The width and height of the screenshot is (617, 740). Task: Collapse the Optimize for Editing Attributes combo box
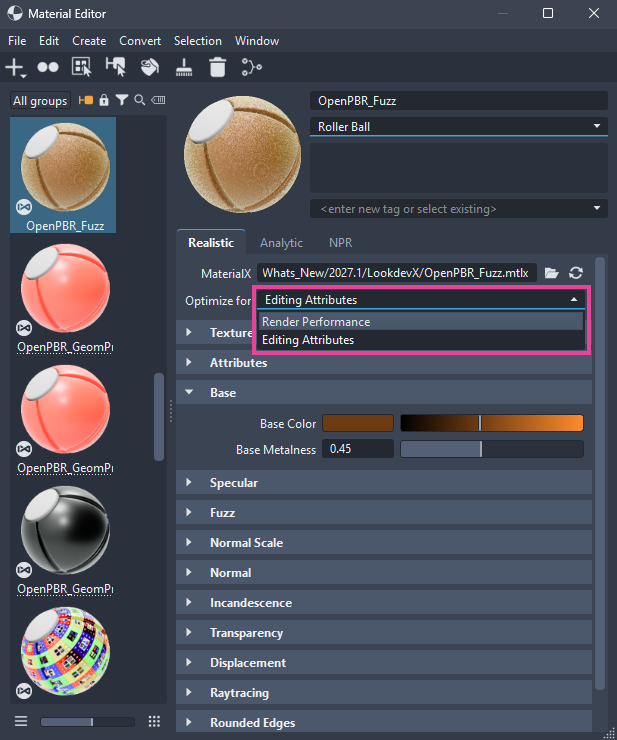click(421, 300)
